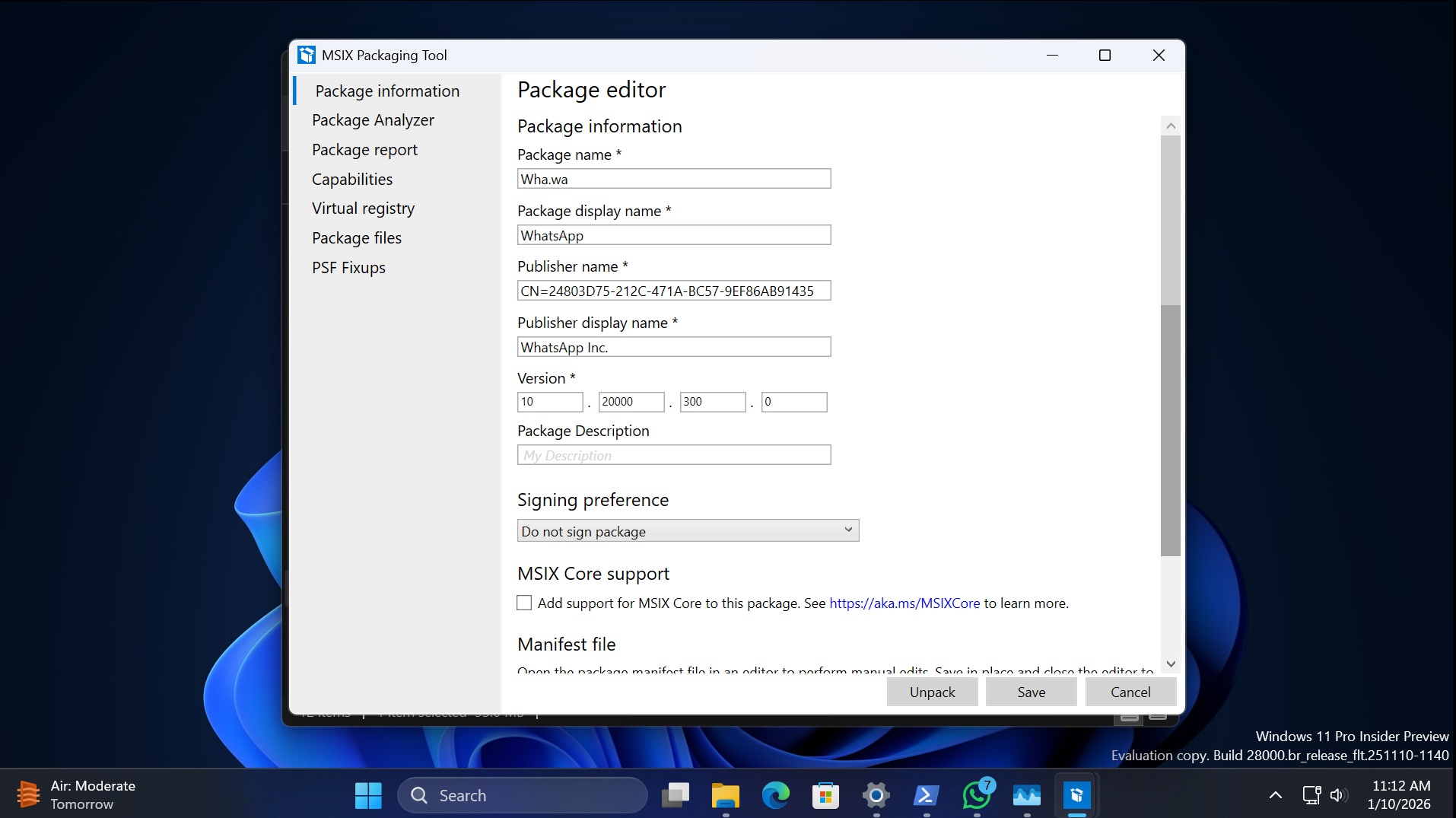Select Package information tab
Viewport: 1456px width, 818px height.
387,91
